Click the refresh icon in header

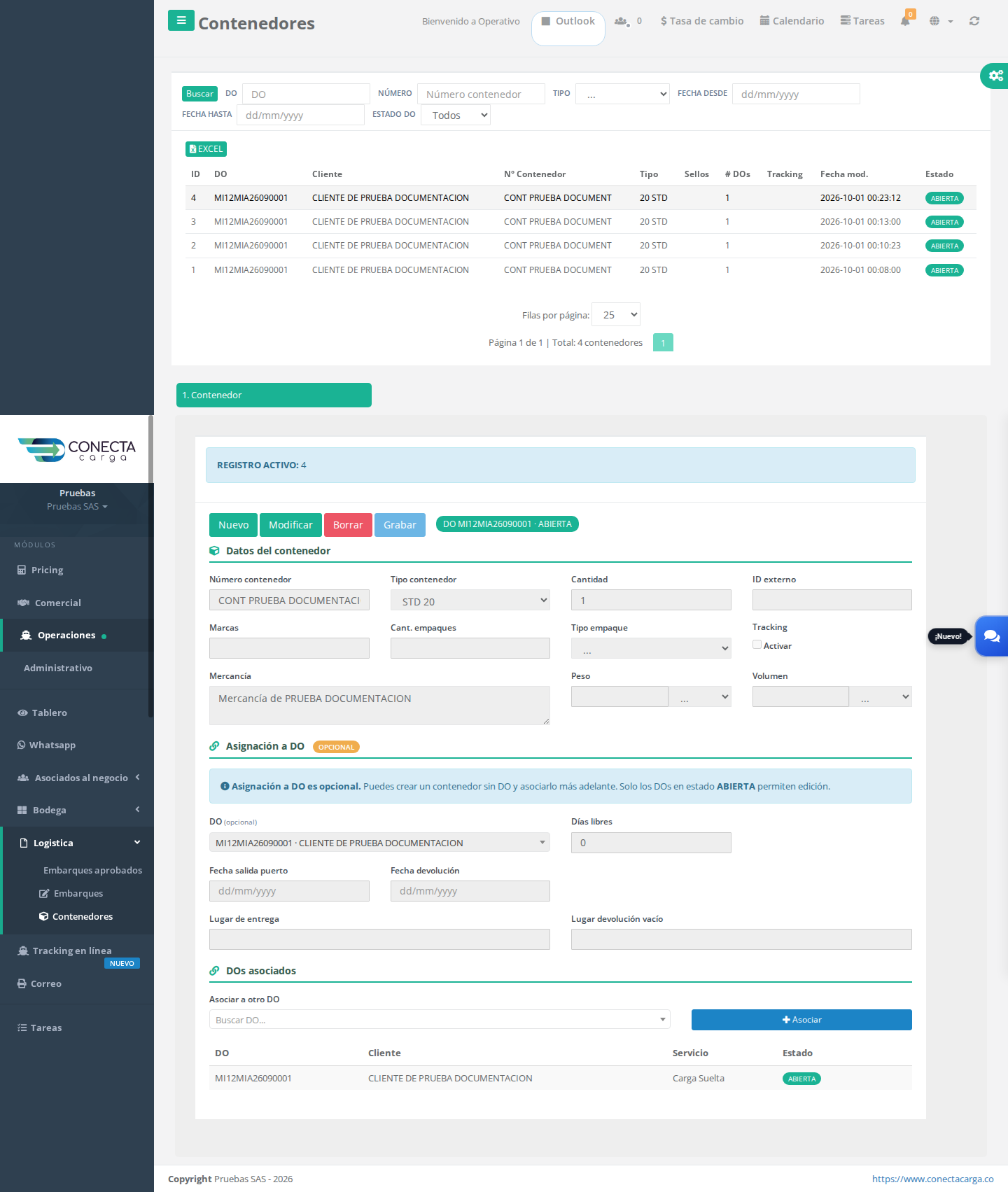[x=974, y=21]
